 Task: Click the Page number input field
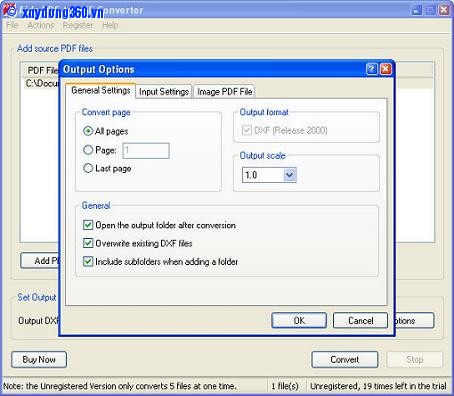point(146,151)
